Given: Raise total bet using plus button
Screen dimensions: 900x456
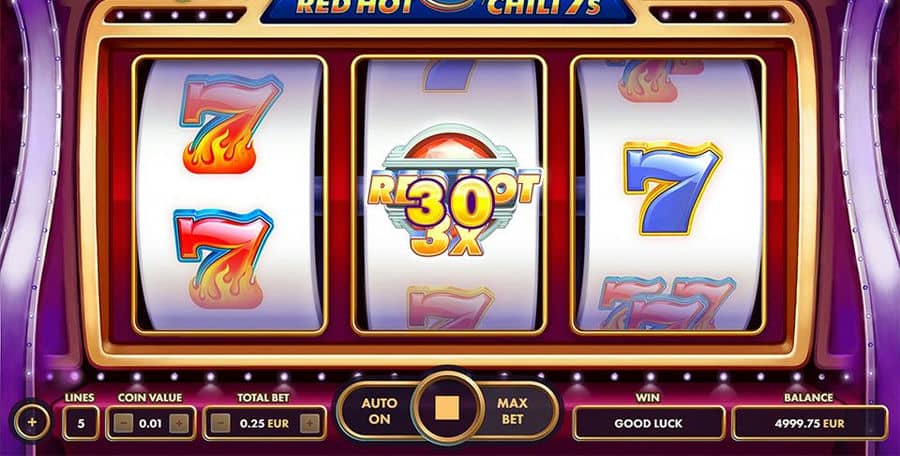Looking at the screenshot, I should pos(310,424).
